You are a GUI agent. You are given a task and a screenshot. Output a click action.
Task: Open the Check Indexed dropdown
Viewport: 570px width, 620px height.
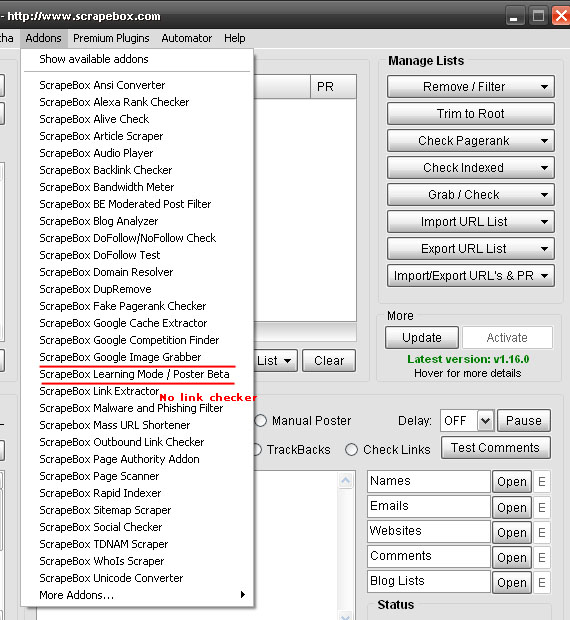(x=471, y=168)
